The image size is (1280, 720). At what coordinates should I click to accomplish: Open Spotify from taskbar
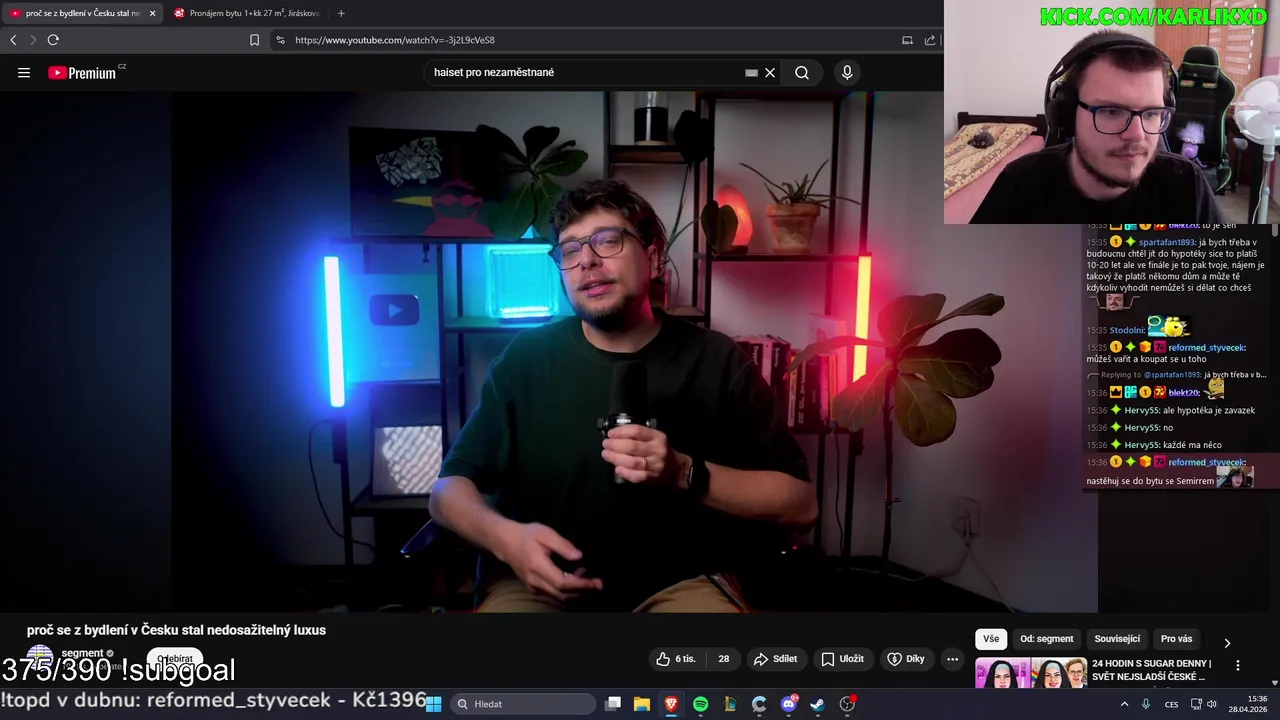point(700,704)
